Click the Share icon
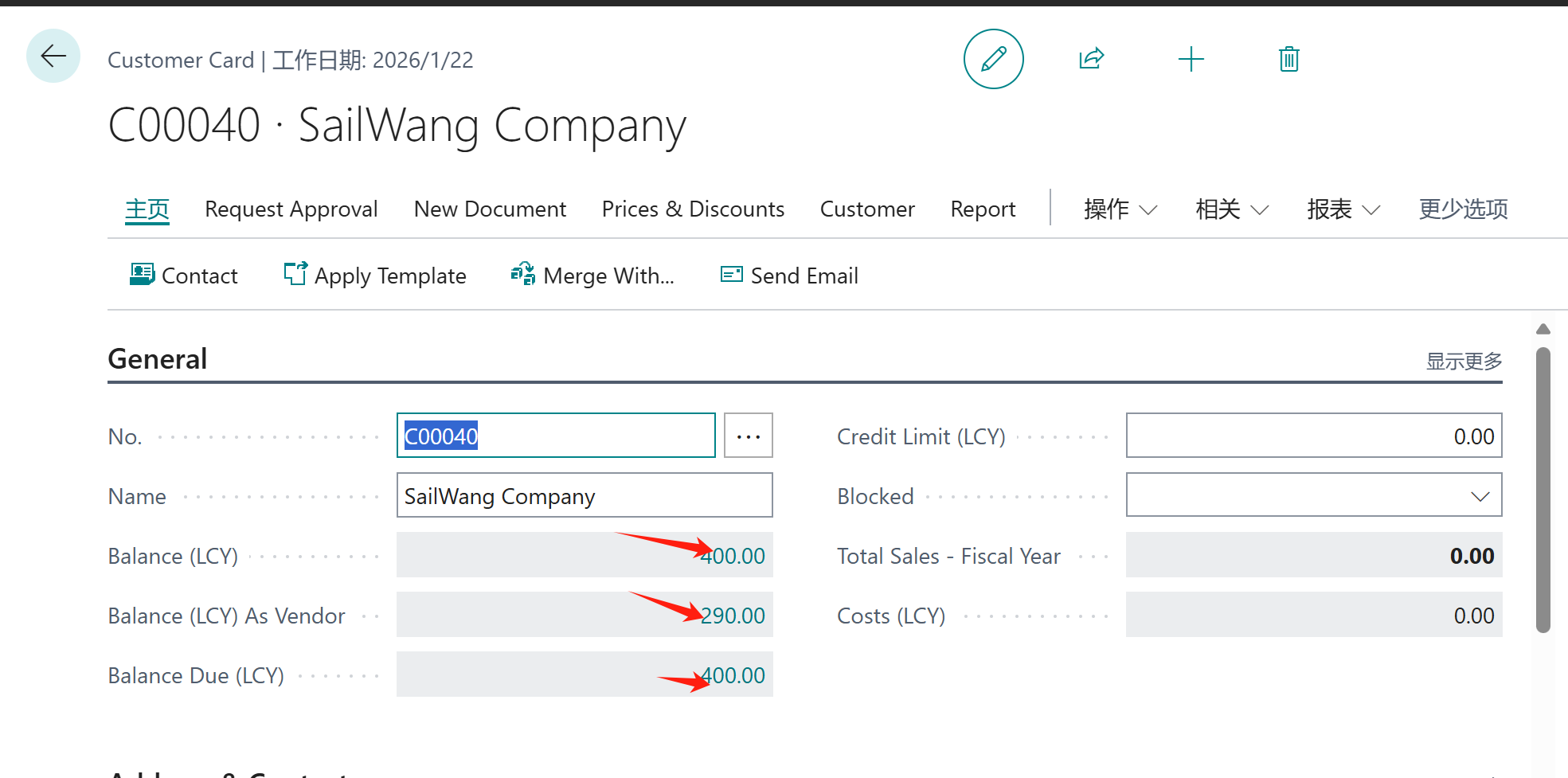The height and width of the screenshot is (778, 1568). (x=1091, y=58)
